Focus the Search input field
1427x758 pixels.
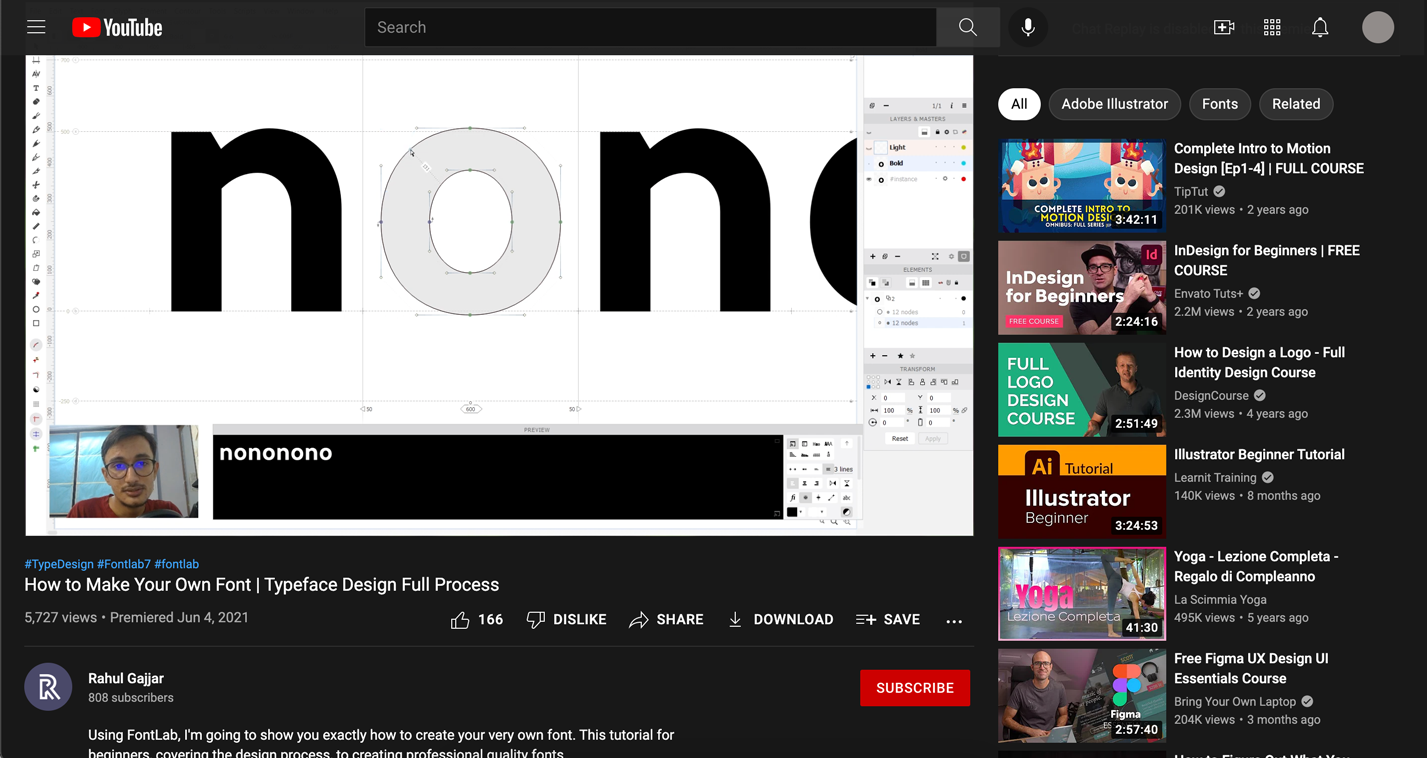pos(650,28)
